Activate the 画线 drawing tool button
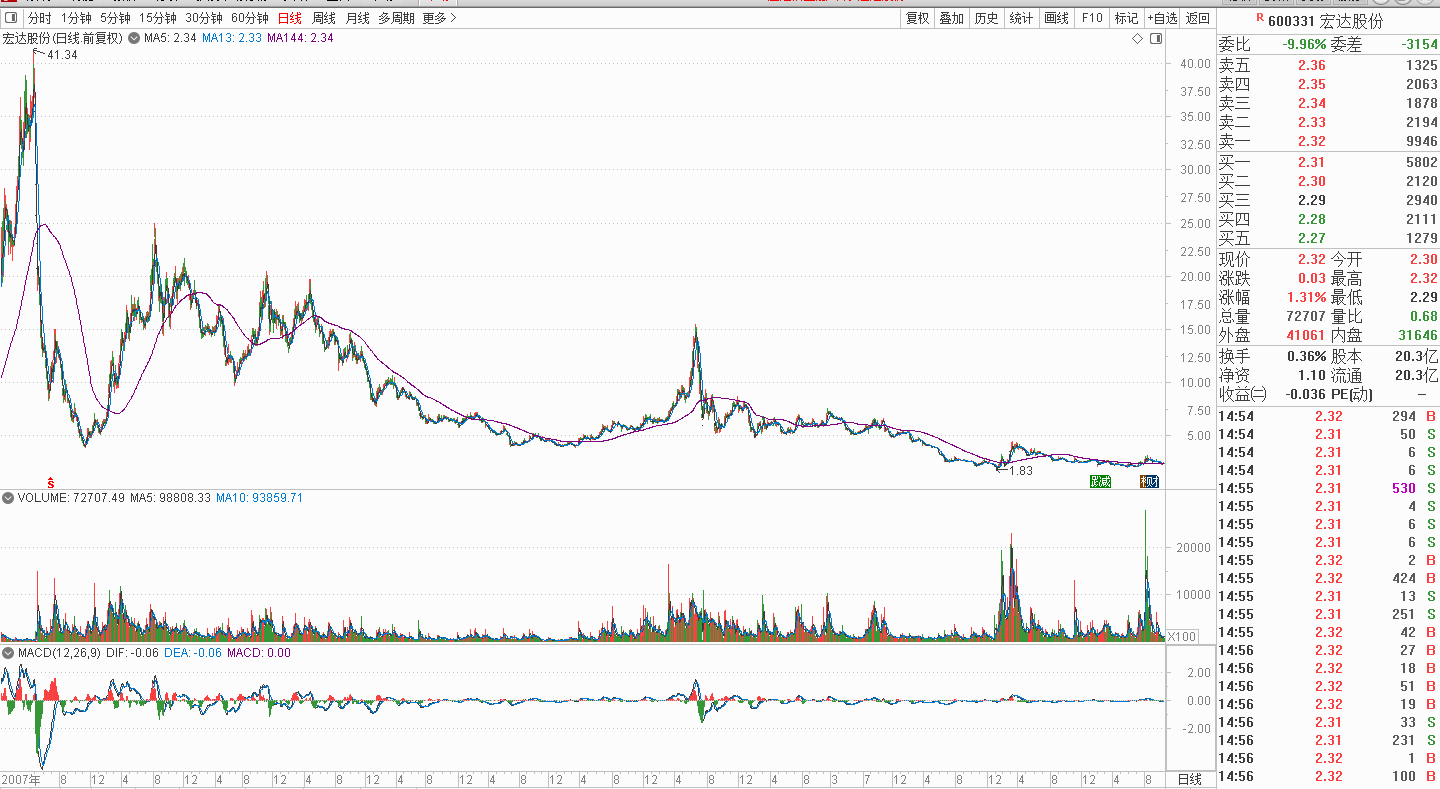Image resolution: width=1440 pixels, height=789 pixels. coord(1056,18)
